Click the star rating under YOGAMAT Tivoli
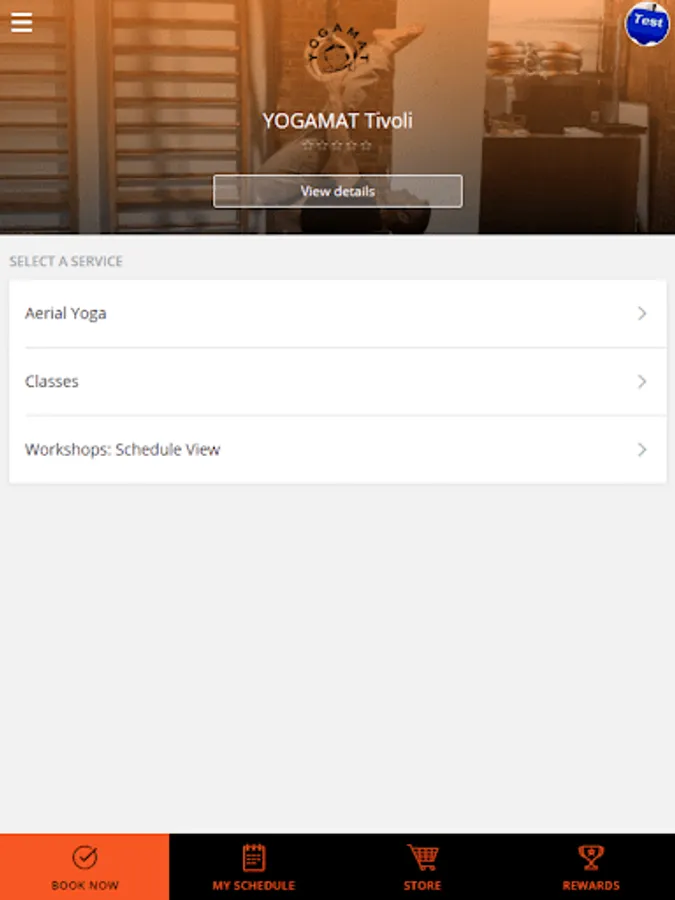This screenshot has width=675, height=900. point(338,146)
